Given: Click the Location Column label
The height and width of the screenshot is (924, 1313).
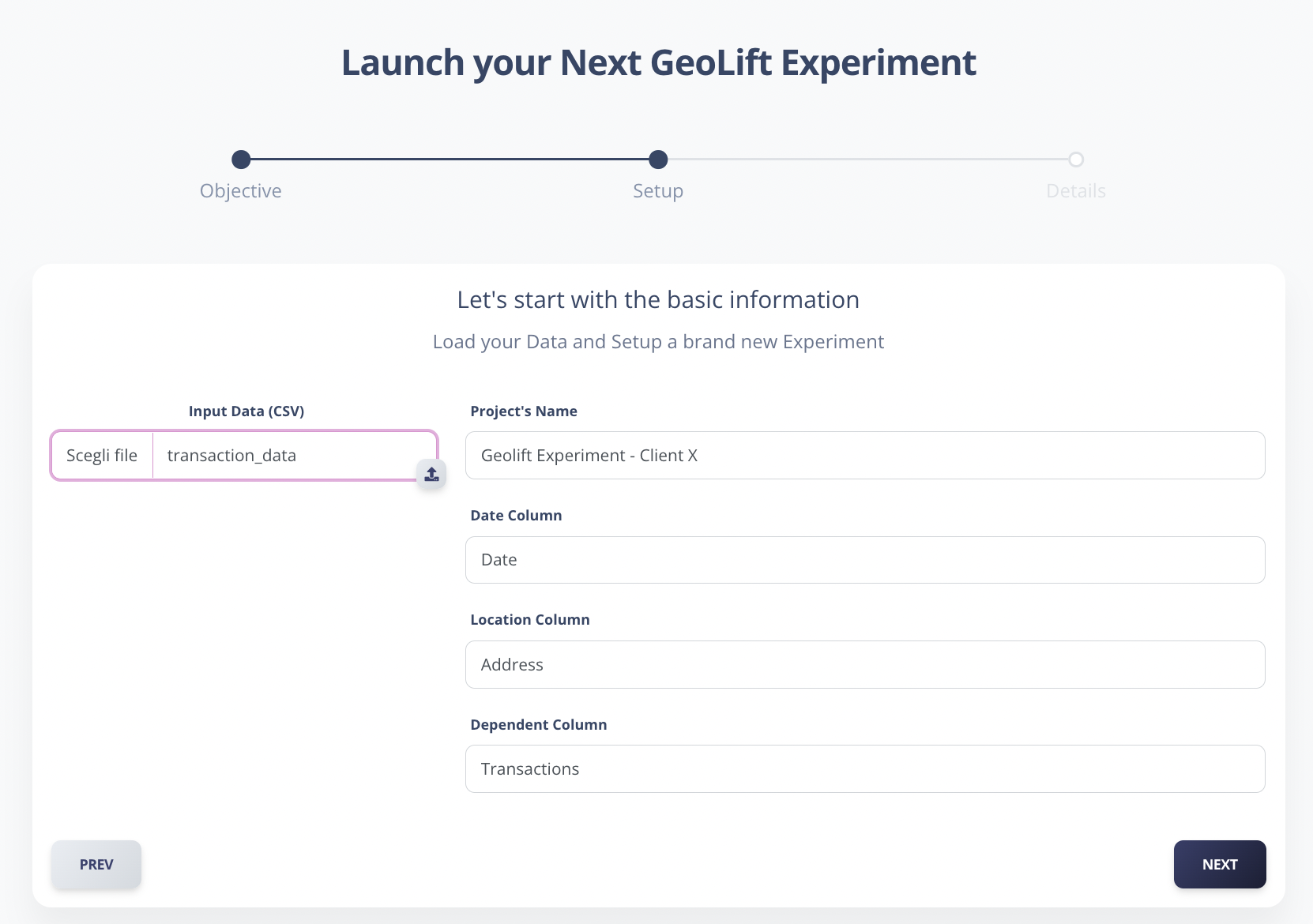Looking at the screenshot, I should tap(530, 620).
